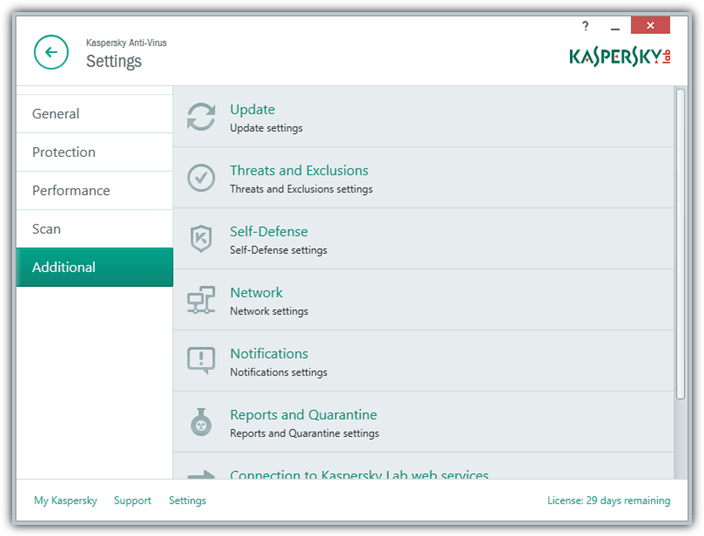
Task: Click the question mark help icon
Action: [x=585, y=25]
